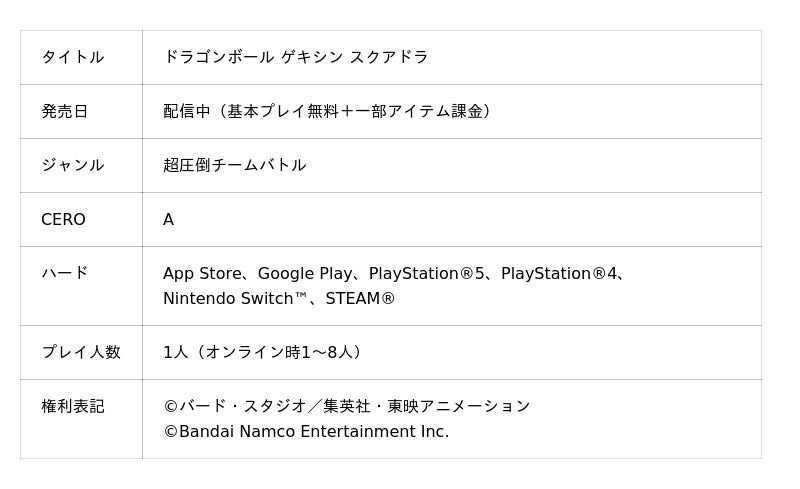This screenshot has height=489, width=800.
Task: Click the 超圧倒チームバトル genre text
Action: coord(234,165)
